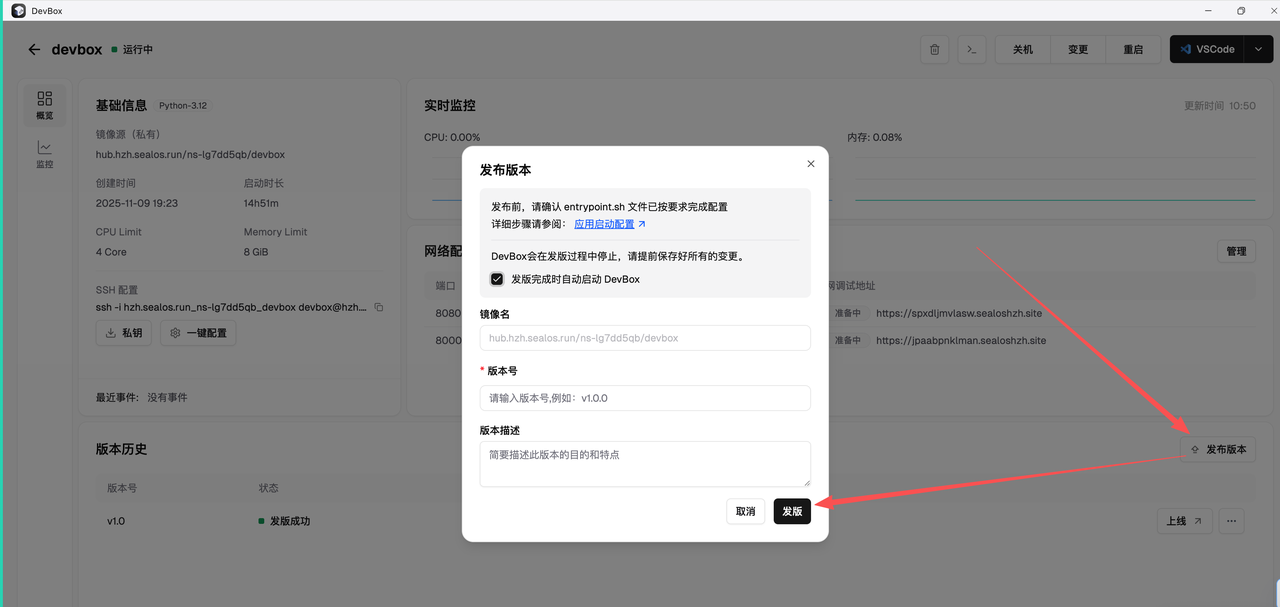Expand the VSCode editor dropdown arrow
Screen dimensions: 1280x607
tap(1259, 48)
